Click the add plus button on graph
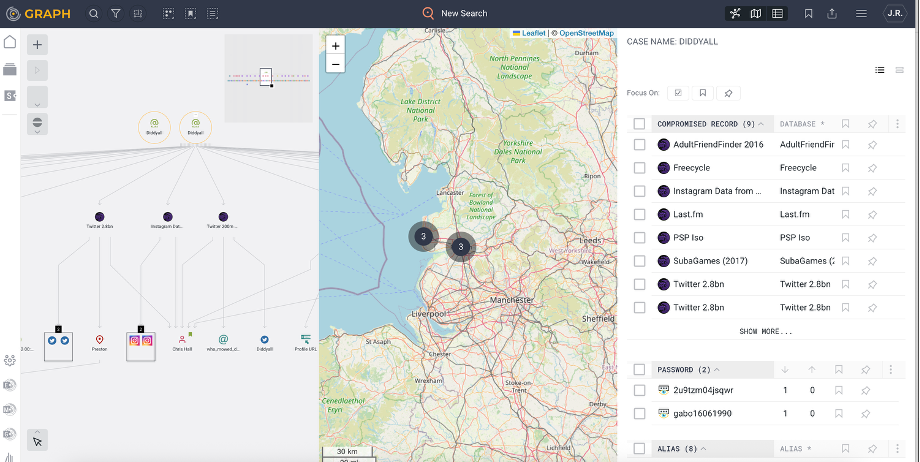Image resolution: width=920 pixels, height=462 pixels. tap(37, 45)
